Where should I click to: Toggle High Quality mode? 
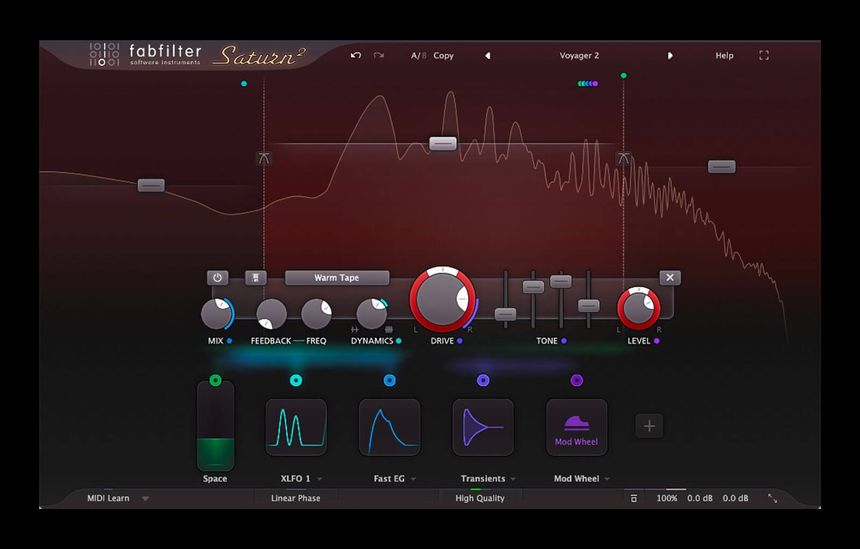point(480,498)
